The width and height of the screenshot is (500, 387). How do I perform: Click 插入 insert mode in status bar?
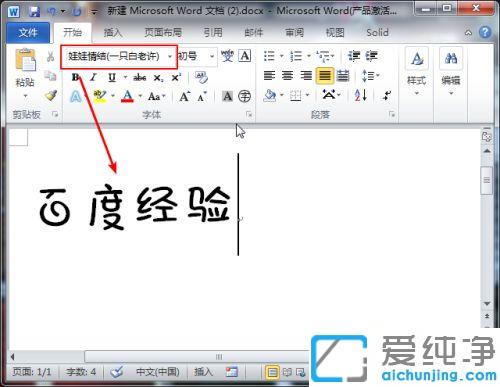(x=203, y=372)
